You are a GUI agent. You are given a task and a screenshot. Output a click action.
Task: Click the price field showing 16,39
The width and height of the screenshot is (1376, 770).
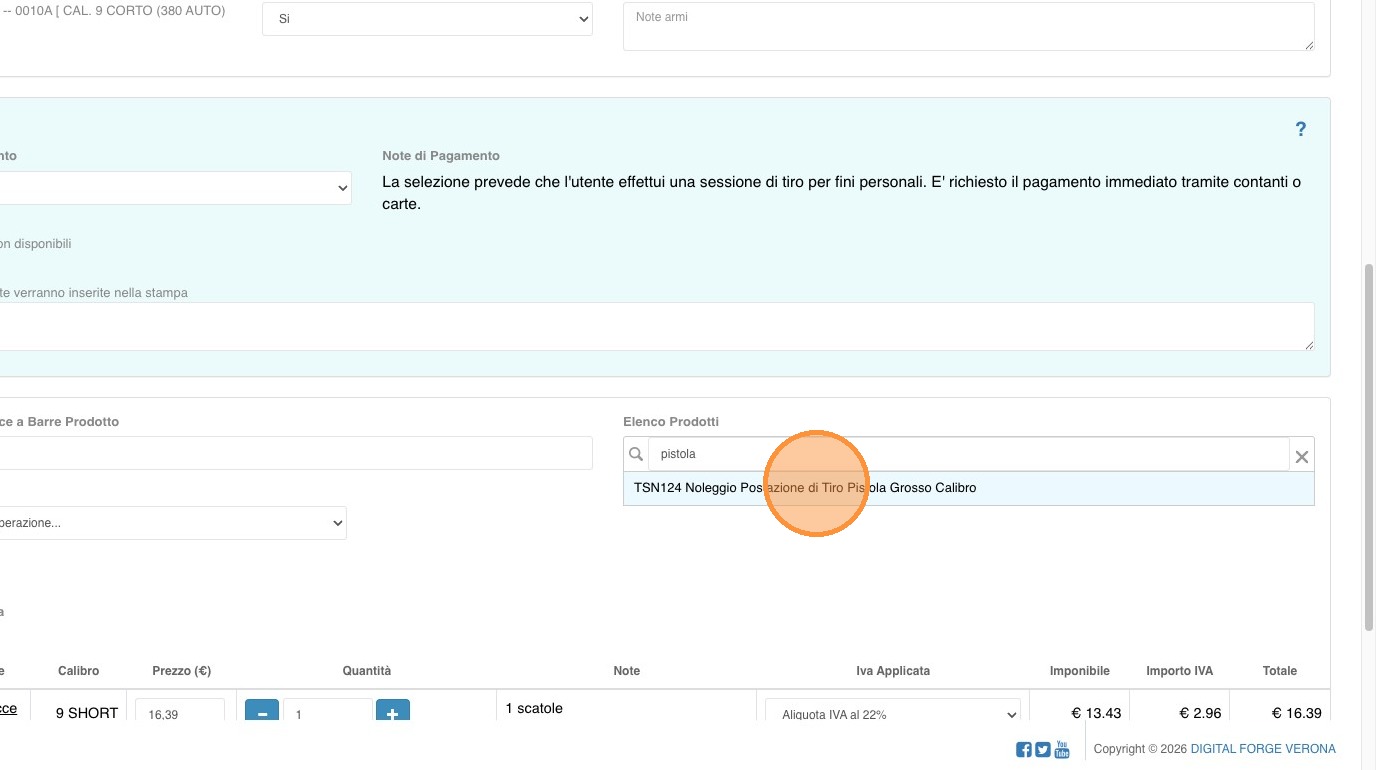[x=180, y=714]
